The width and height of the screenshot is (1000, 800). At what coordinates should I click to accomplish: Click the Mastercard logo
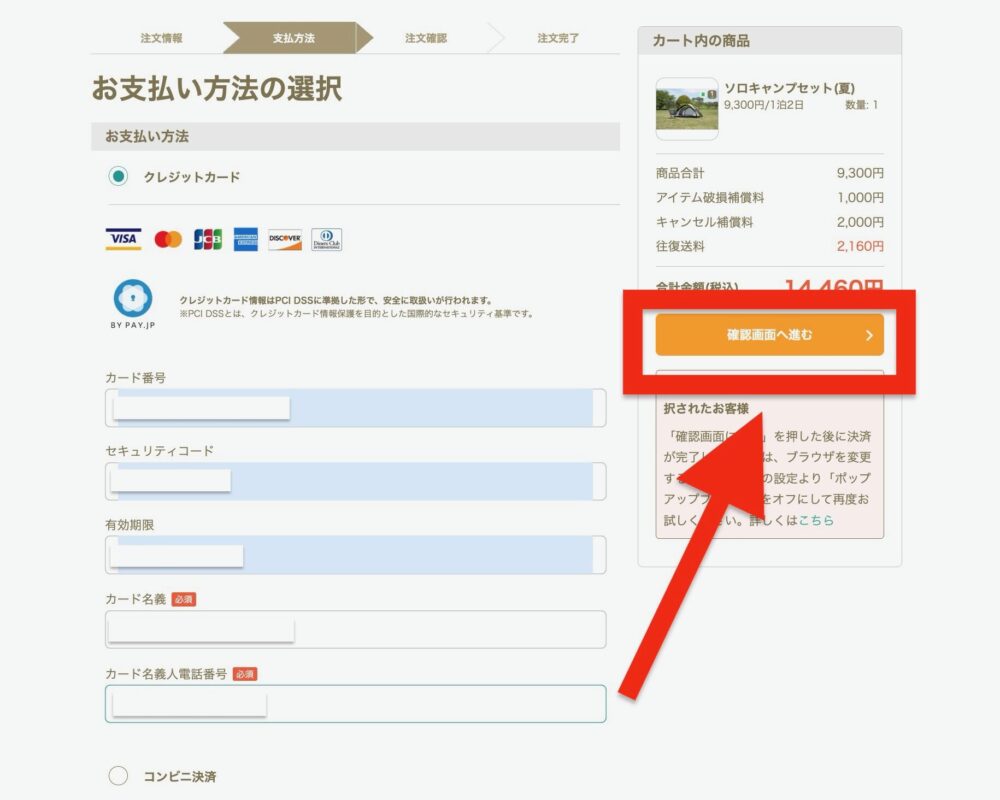168,239
